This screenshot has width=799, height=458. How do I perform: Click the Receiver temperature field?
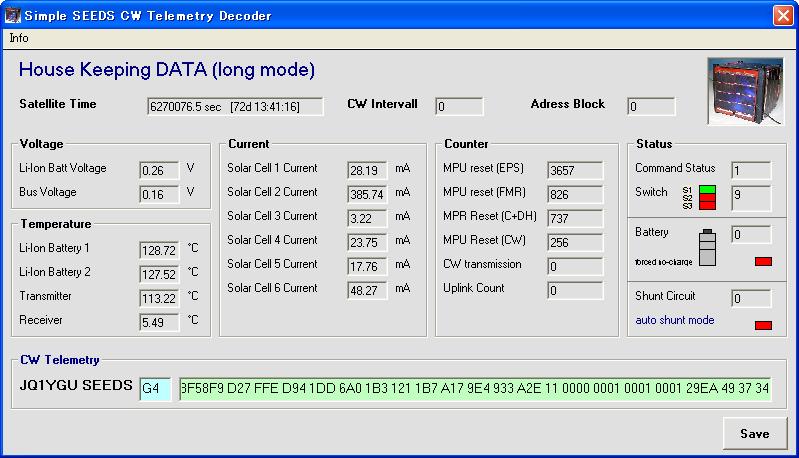click(159, 322)
